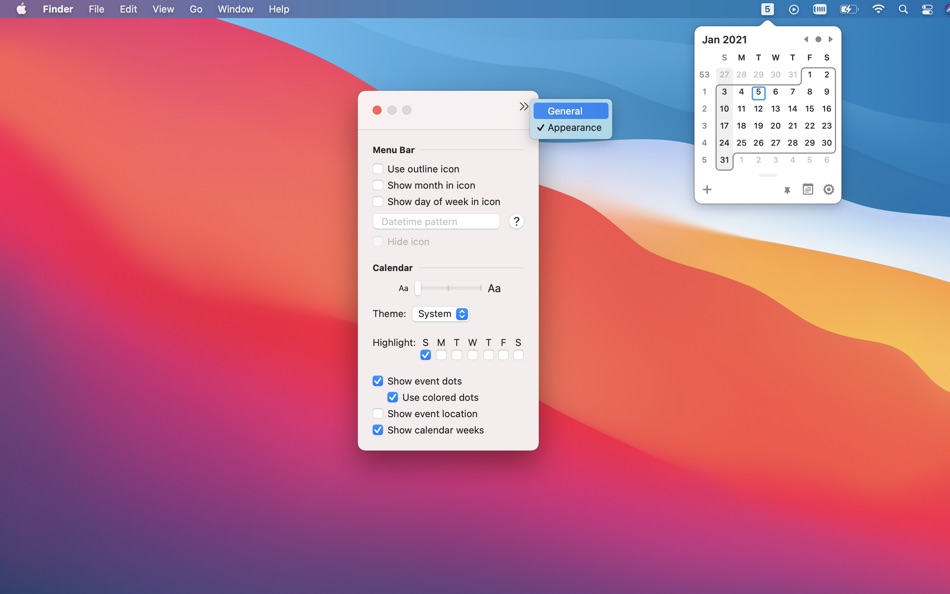Open the Help menu
This screenshot has width=950, height=594.
coord(279,9)
